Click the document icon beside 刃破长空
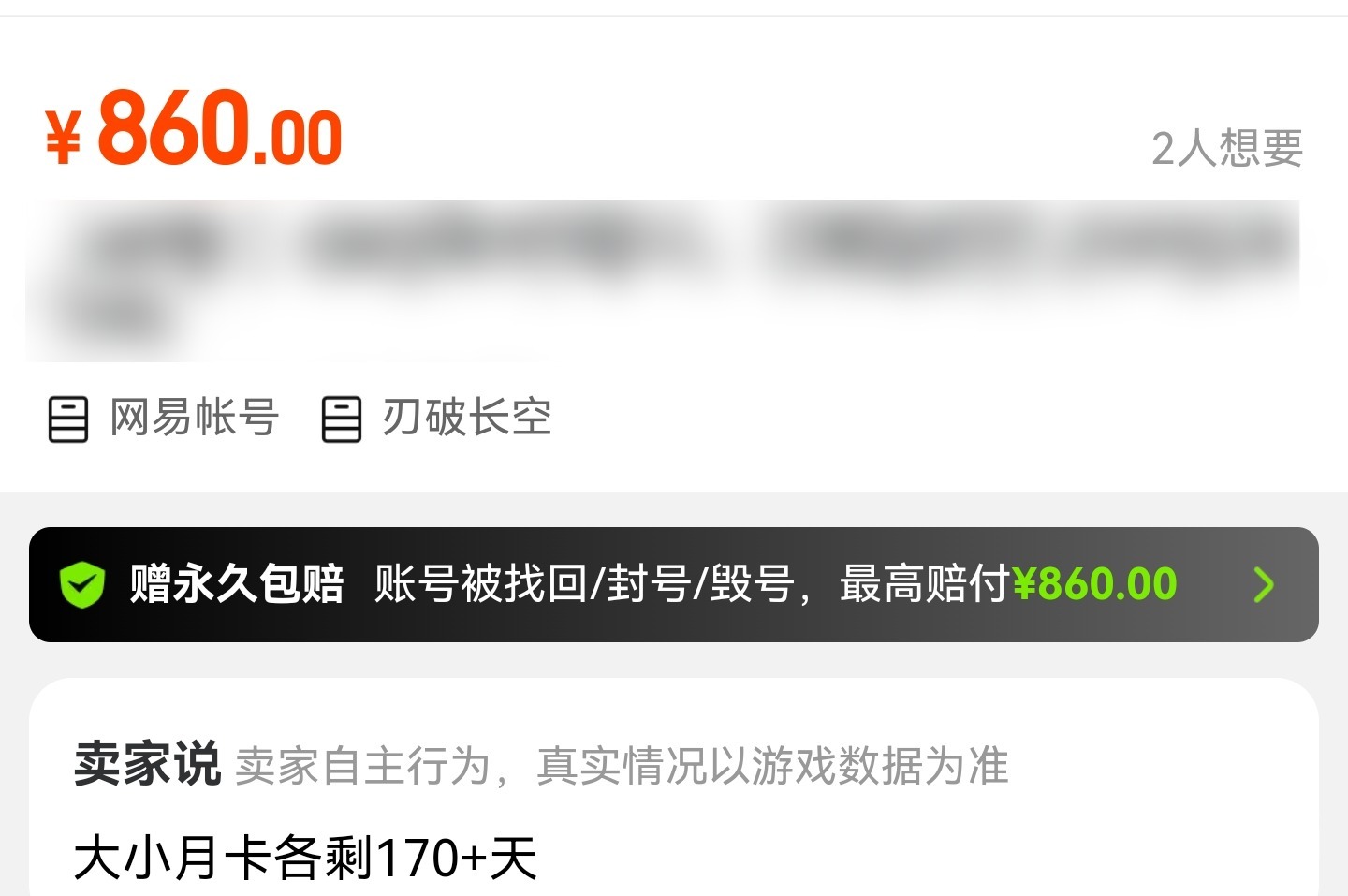1348x896 pixels. 341,419
